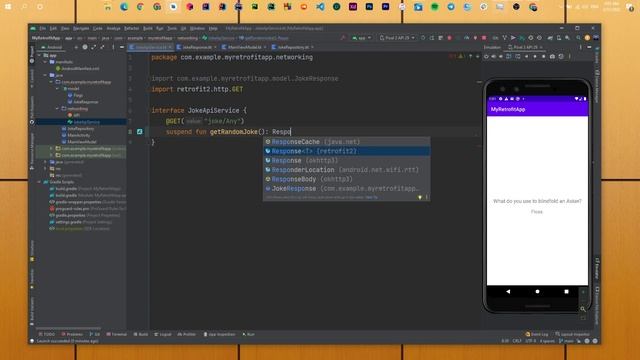Hide the Project panel with the minus icon
640x360 pixels.
[122, 47]
